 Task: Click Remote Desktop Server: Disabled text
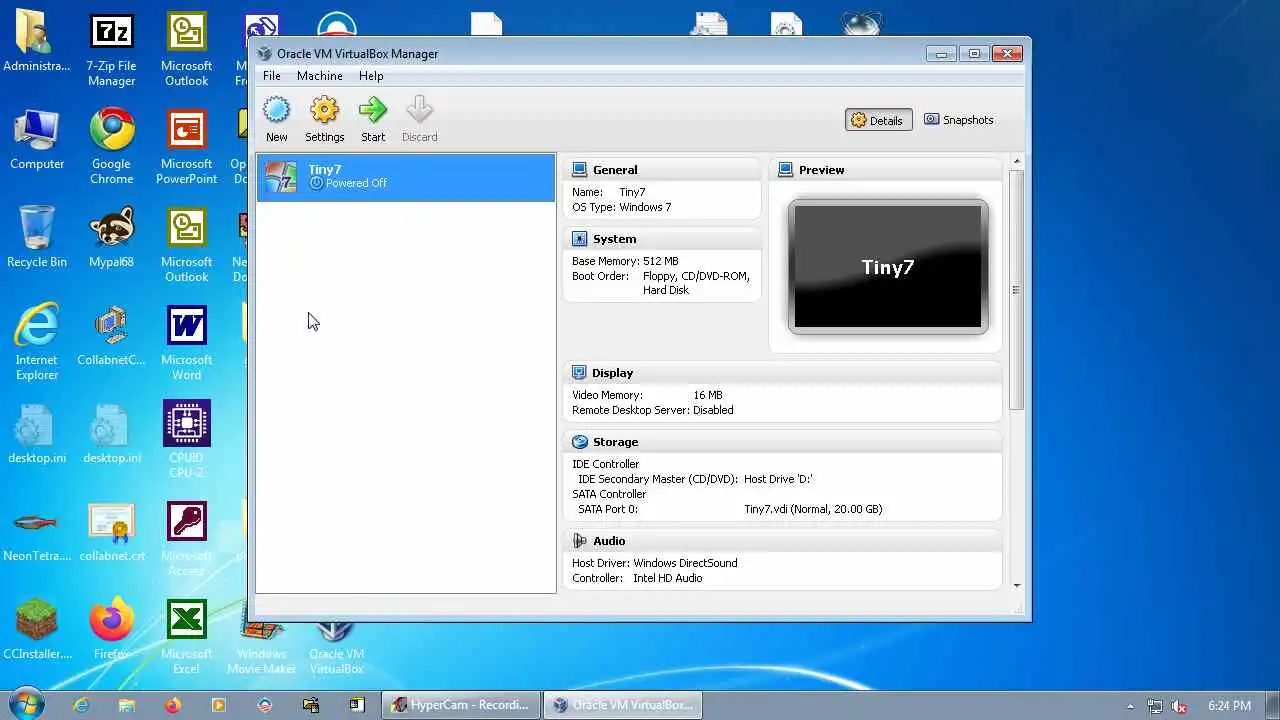point(652,410)
